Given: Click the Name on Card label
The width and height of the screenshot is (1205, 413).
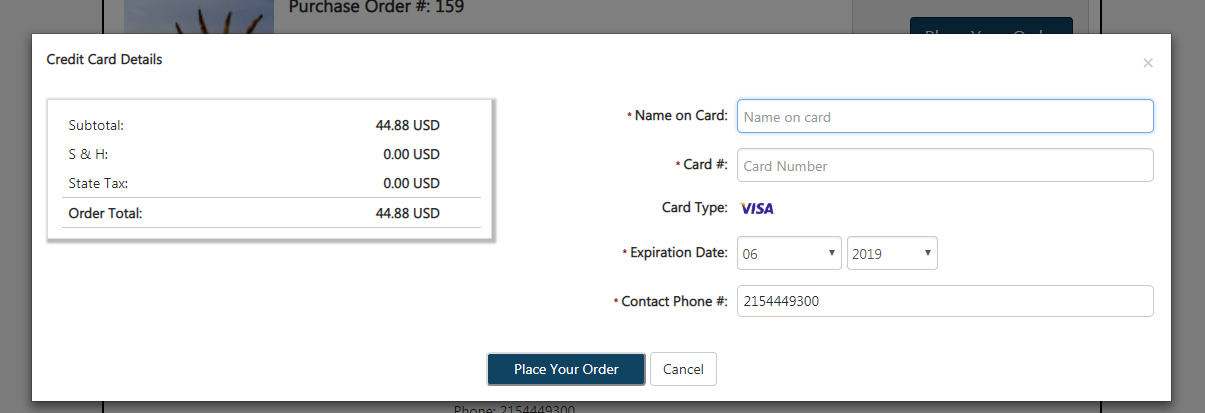Looking at the screenshot, I should point(681,116).
